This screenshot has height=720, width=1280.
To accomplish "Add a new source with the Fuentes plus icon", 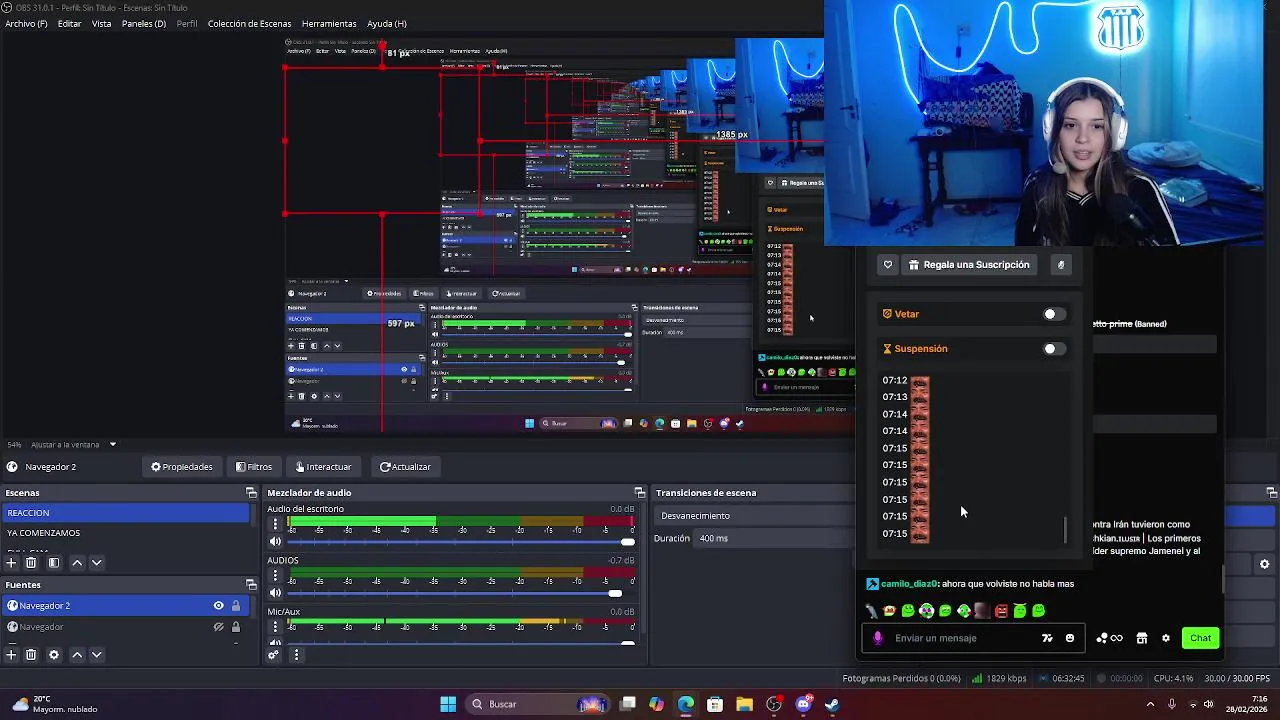I will click(11, 655).
